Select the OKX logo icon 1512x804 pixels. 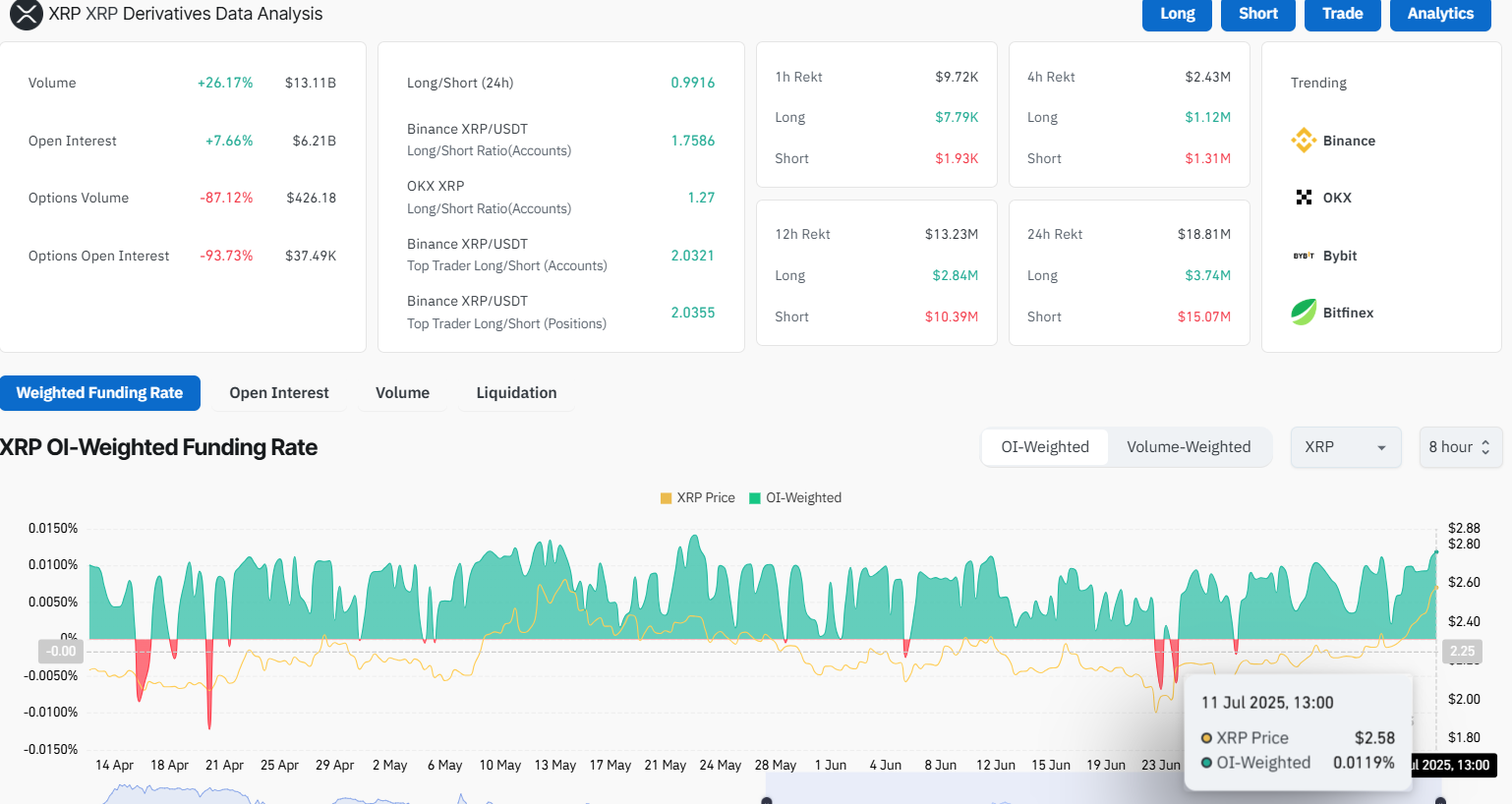pos(1304,198)
